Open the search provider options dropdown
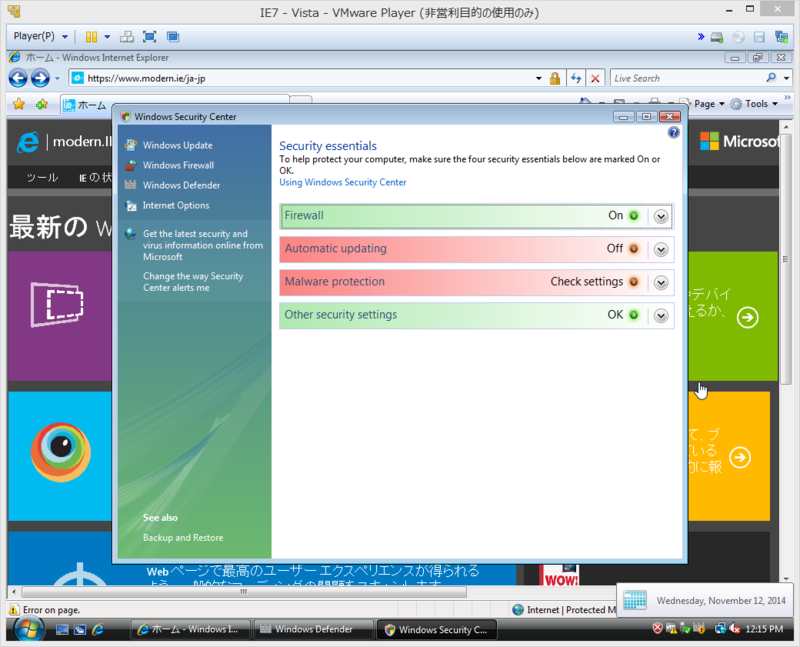The height and width of the screenshot is (647, 800). pyautogui.click(x=786, y=79)
